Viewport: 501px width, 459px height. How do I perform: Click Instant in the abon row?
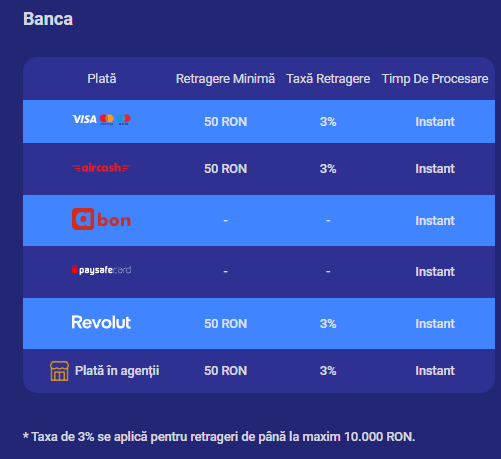(x=435, y=221)
